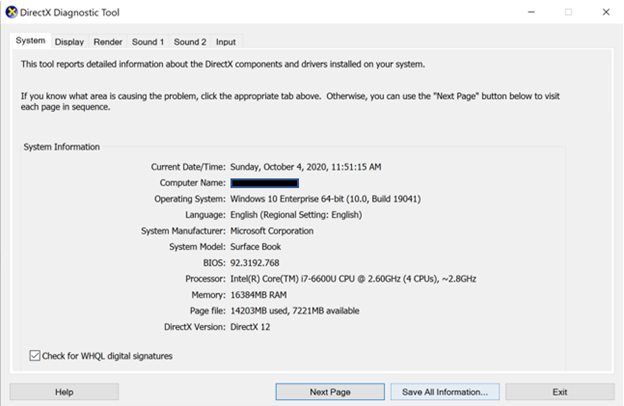Switch to the System tab
Image resolution: width=624 pixels, height=406 pixels.
coord(30,41)
